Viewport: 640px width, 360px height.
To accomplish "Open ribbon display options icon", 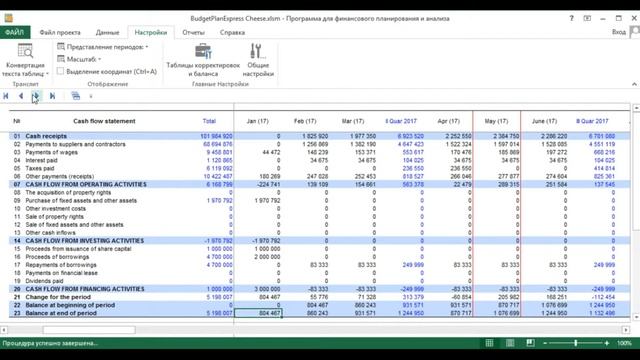I will coord(587,18).
